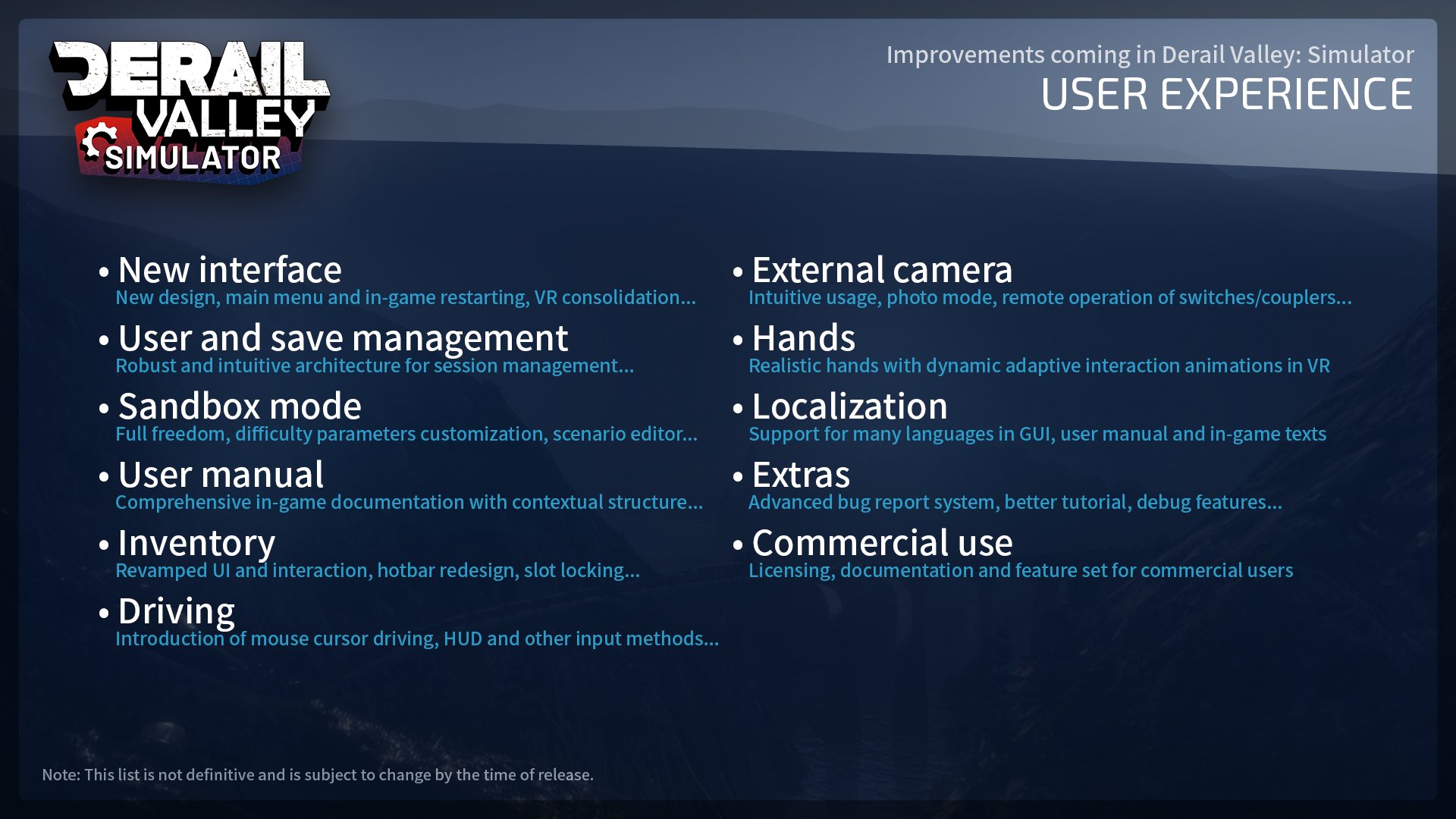
Task: Click the 'New interface' heading
Action: click(x=230, y=269)
